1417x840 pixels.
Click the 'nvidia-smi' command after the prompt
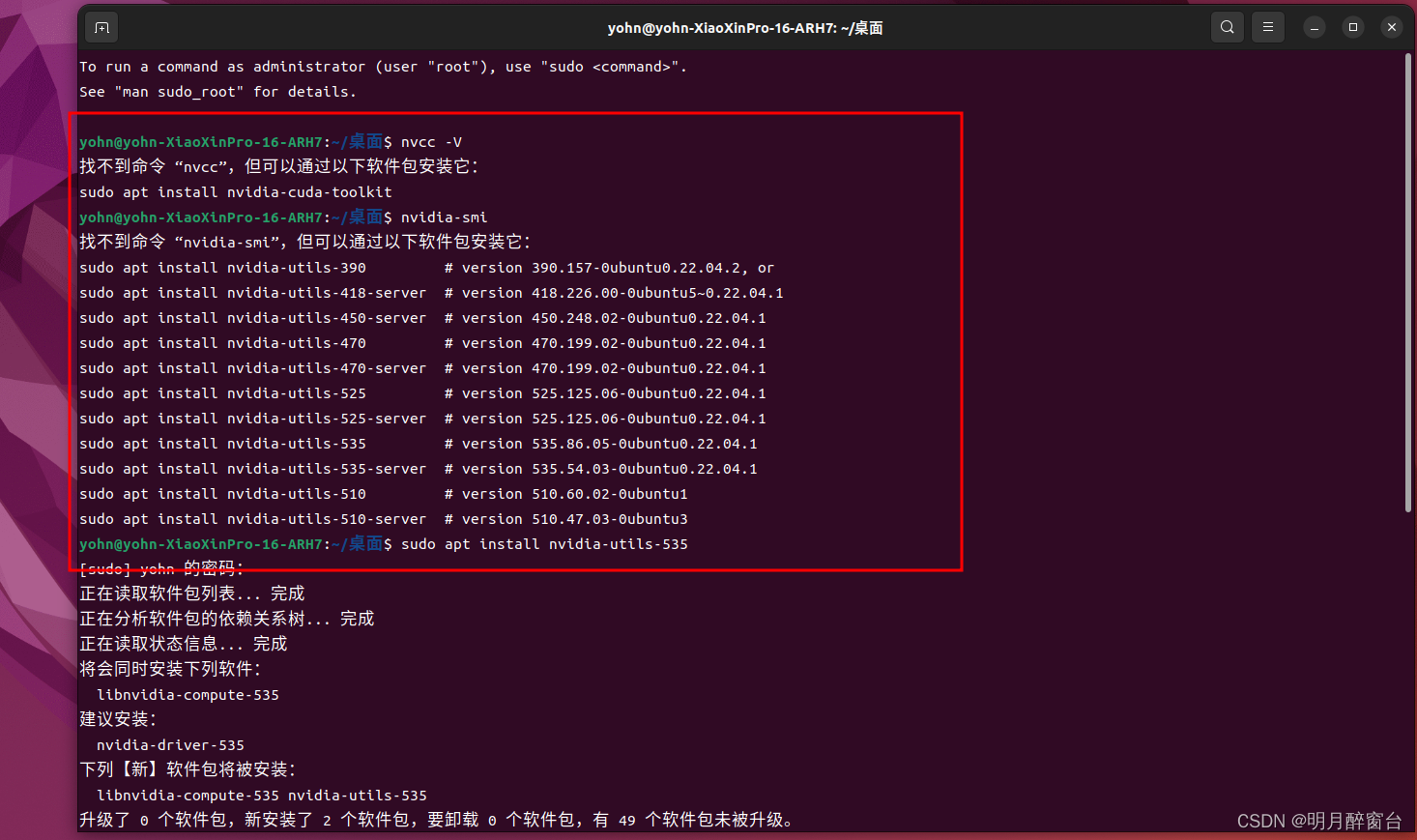point(444,217)
